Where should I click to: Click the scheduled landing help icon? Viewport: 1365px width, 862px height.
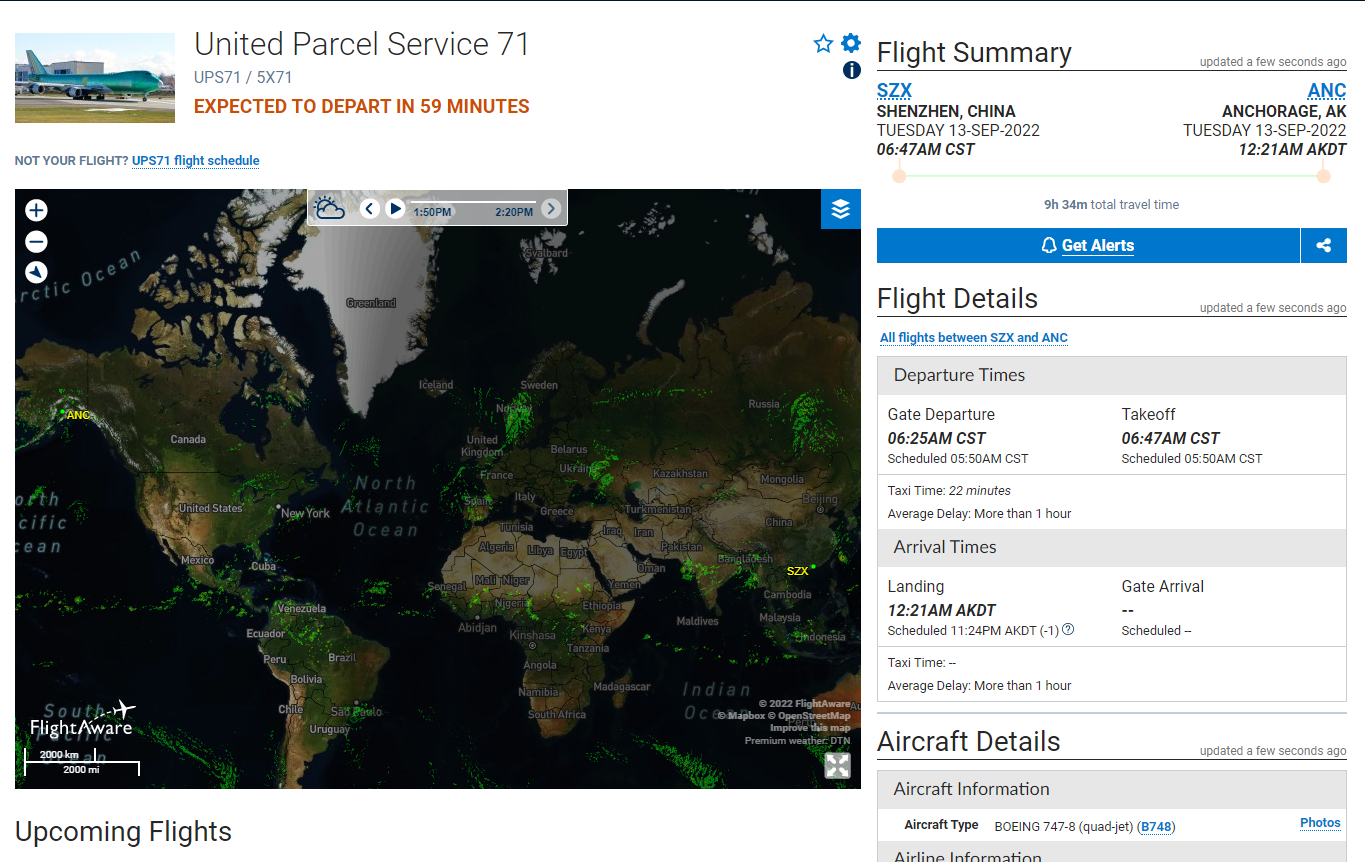pyautogui.click(x=1068, y=629)
